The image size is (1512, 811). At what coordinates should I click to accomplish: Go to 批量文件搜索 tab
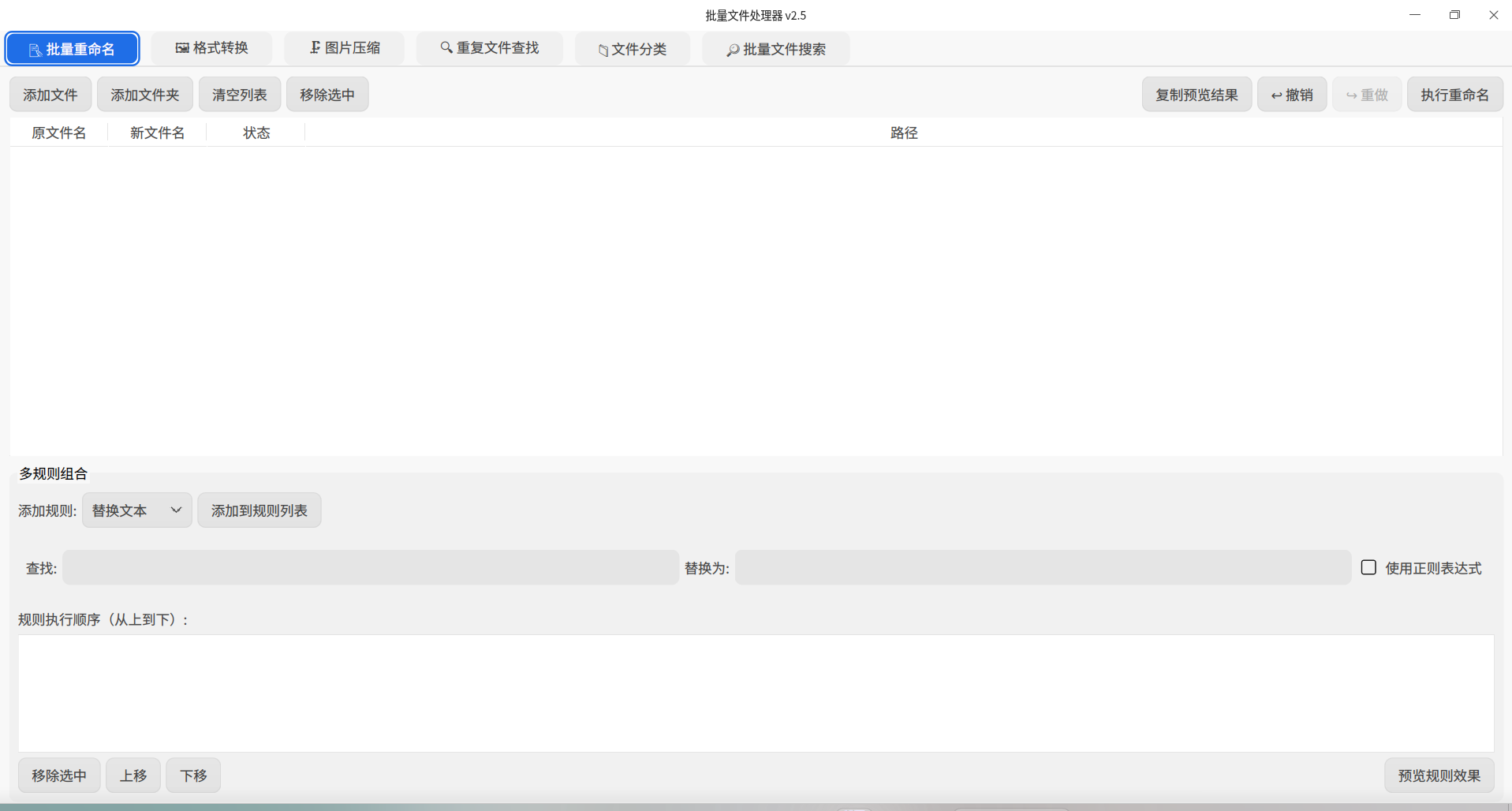776,49
